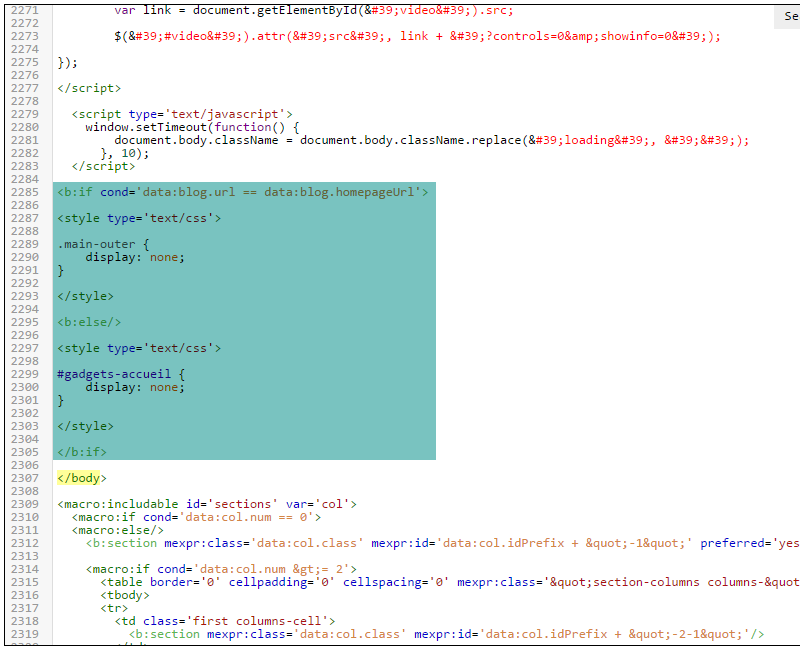Click the td class='first columns-cell' line

pos(224,621)
